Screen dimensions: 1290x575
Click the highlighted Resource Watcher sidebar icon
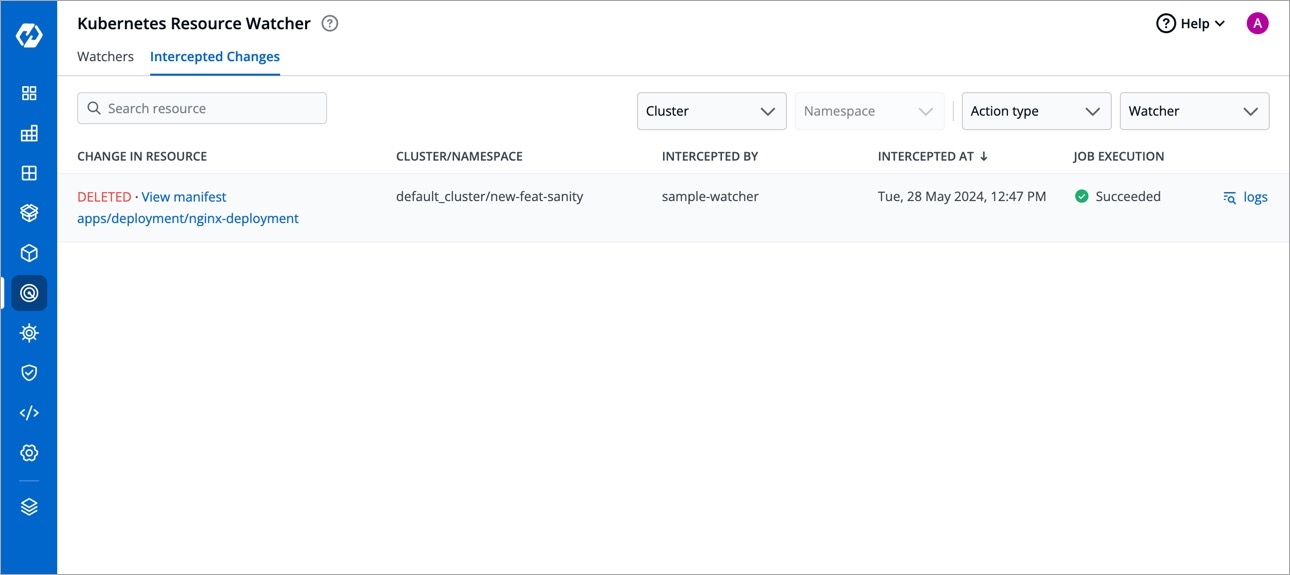coord(29,293)
